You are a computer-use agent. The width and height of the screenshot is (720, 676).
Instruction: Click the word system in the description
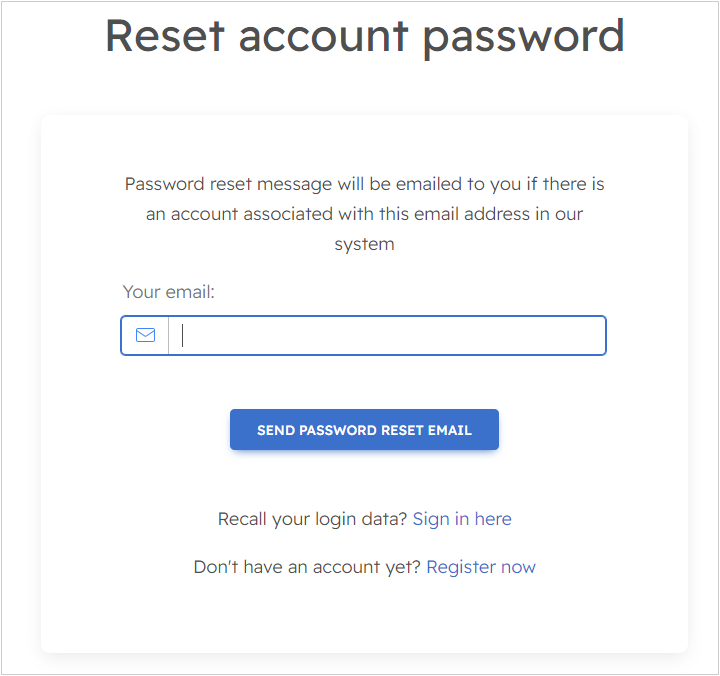click(x=364, y=244)
